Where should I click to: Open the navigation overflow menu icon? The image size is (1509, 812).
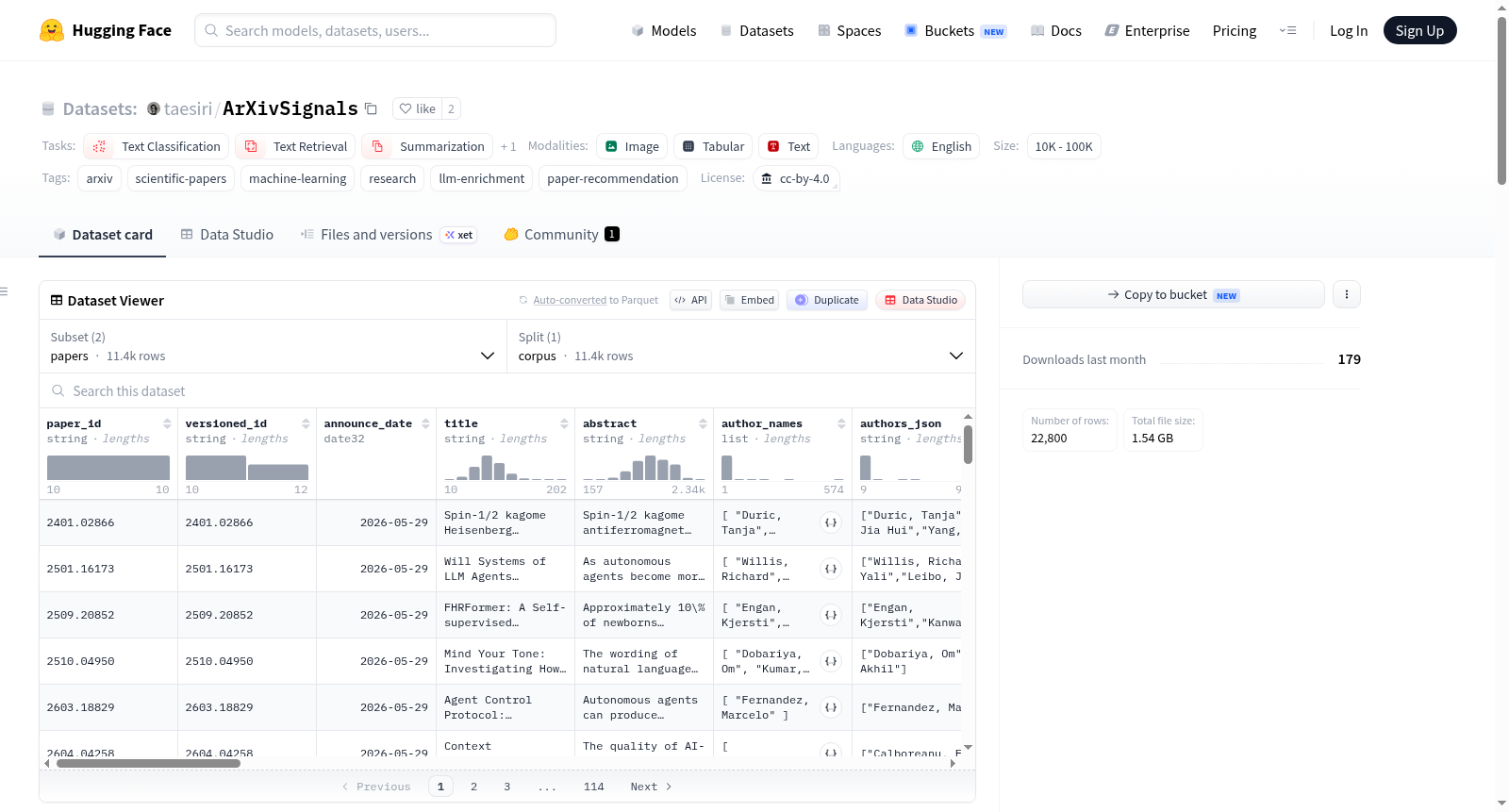pyautogui.click(x=1287, y=30)
